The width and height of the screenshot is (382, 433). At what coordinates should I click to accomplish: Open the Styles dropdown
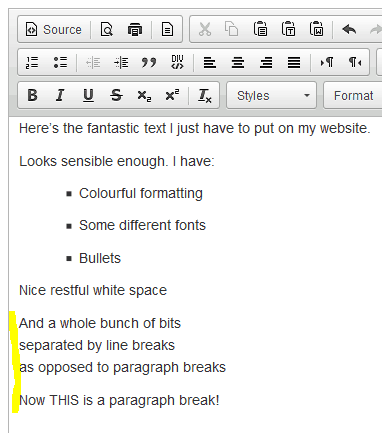pos(271,95)
